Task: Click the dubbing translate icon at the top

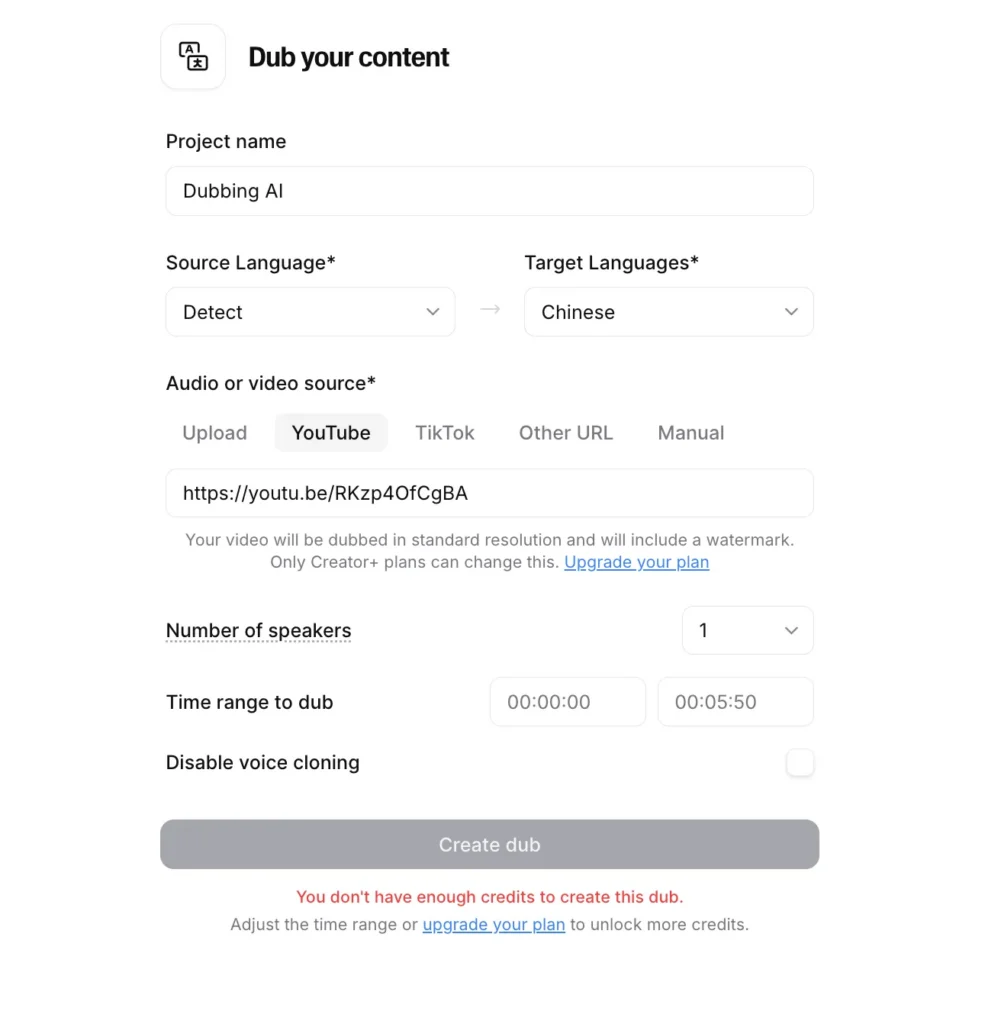Action: pyautogui.click(x=192, y=56)
